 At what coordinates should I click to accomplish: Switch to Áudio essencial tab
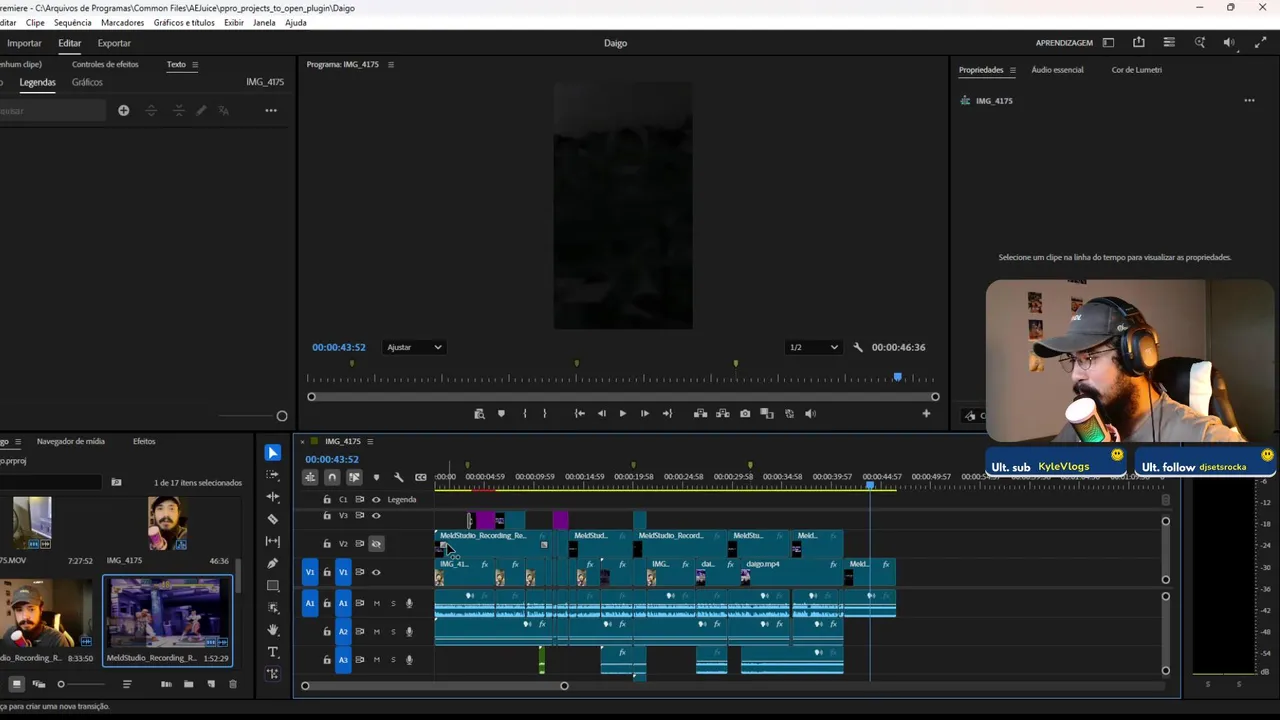pyautogui.click(x=1057, y=70)
